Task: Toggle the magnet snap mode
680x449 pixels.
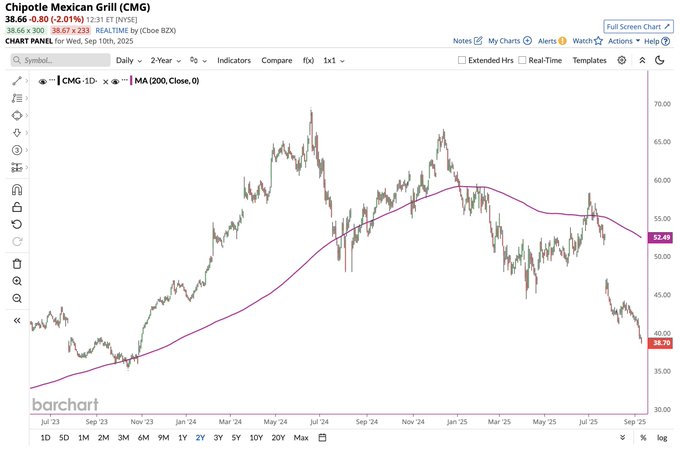Action: point(17,190)
